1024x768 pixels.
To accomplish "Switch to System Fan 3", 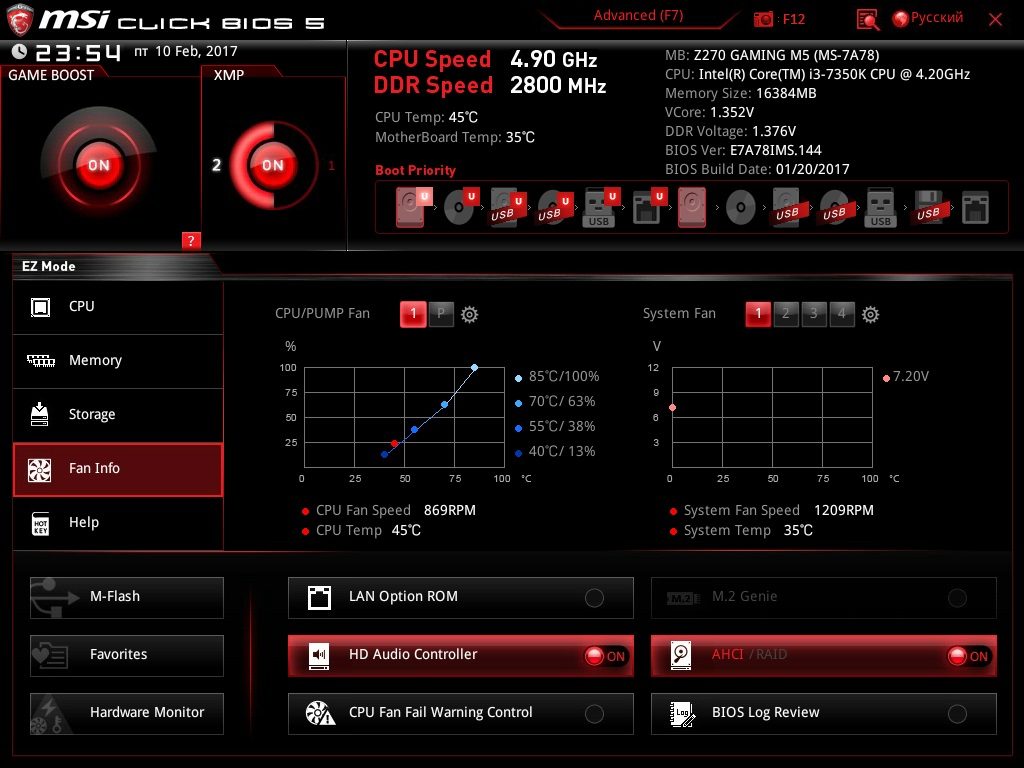I will [814, 314].
